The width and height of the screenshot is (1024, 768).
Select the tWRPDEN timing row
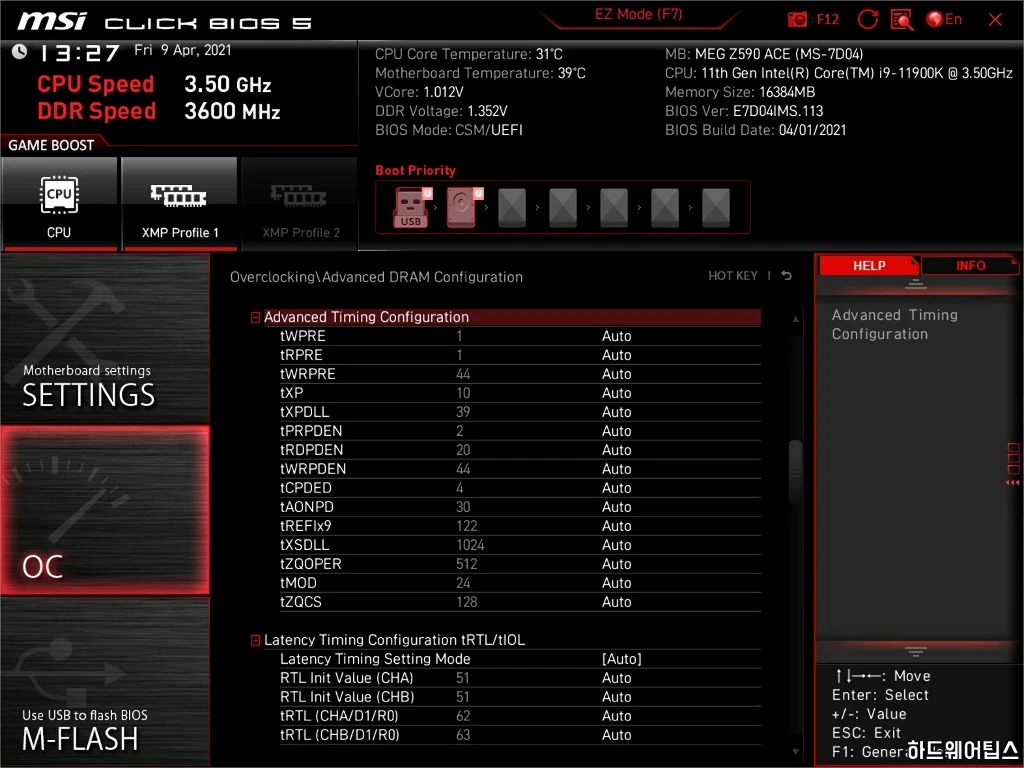(x=520, y=468)
